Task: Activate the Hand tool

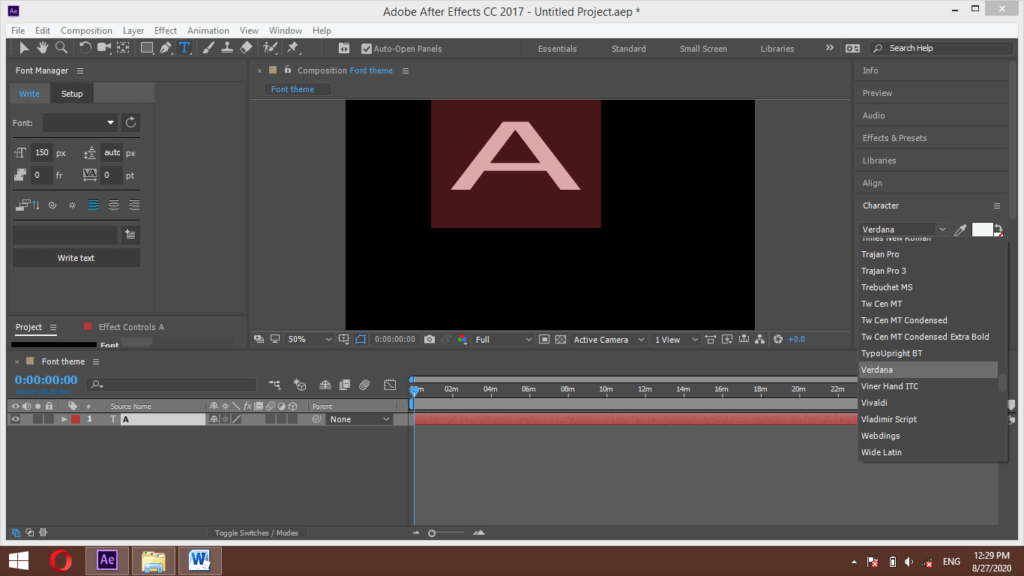Action: click(x=43, y=48)
